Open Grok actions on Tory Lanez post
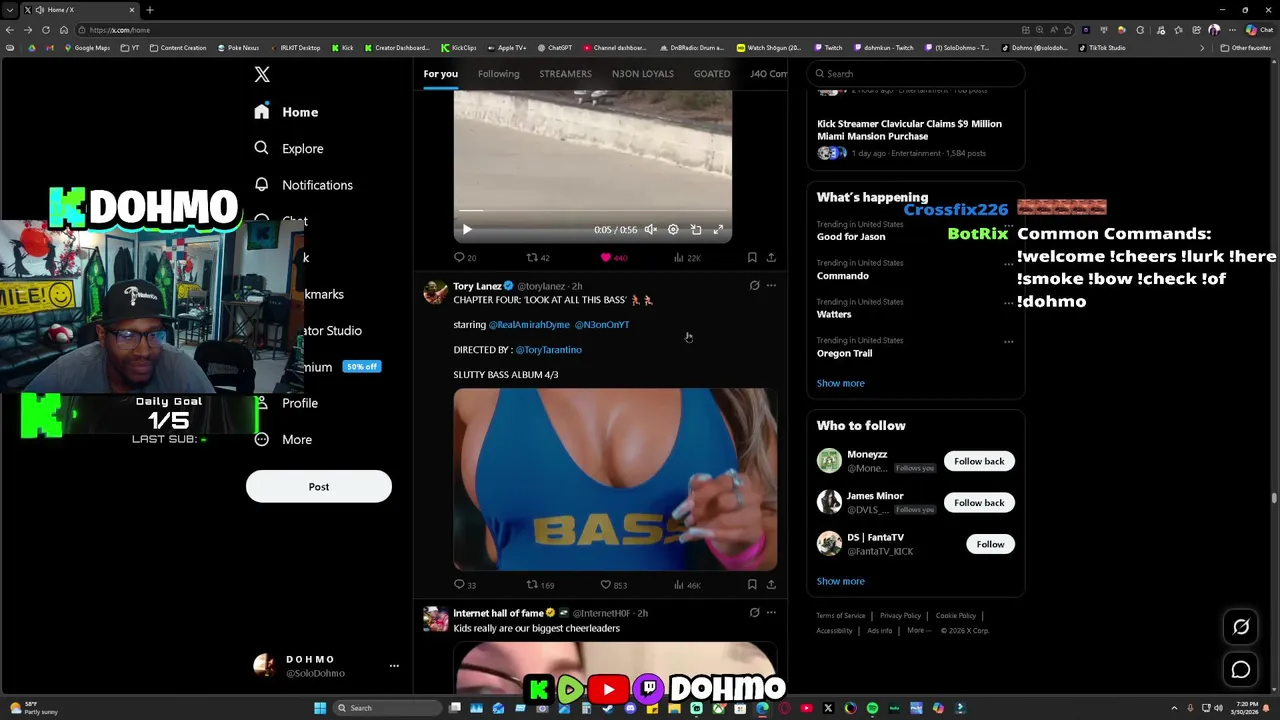Screen dimensions: 1280x720 point(754,285)
